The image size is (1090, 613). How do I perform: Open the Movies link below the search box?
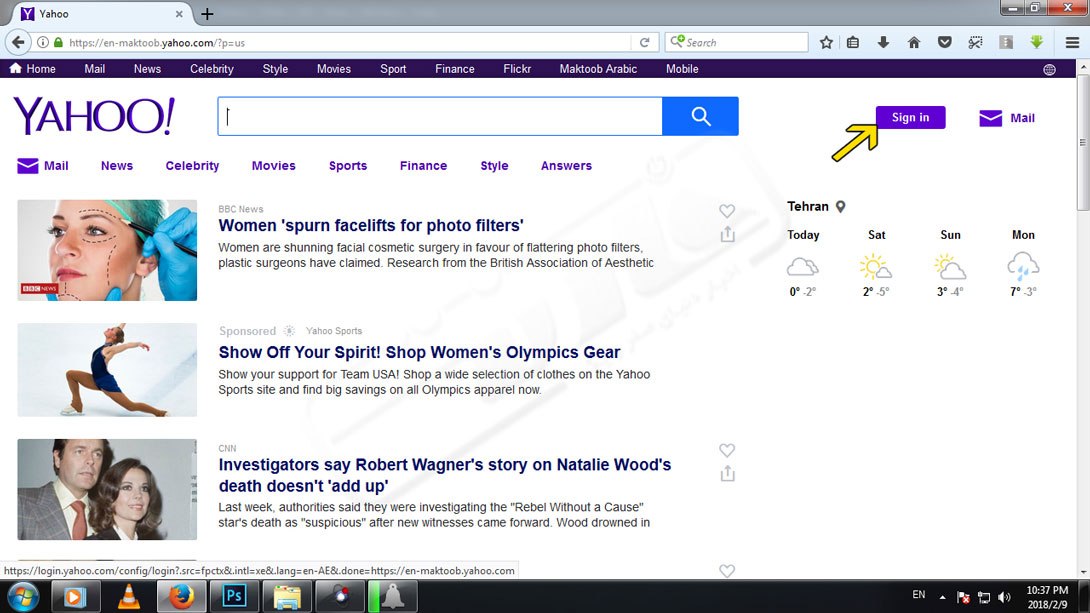click(273, 165)
